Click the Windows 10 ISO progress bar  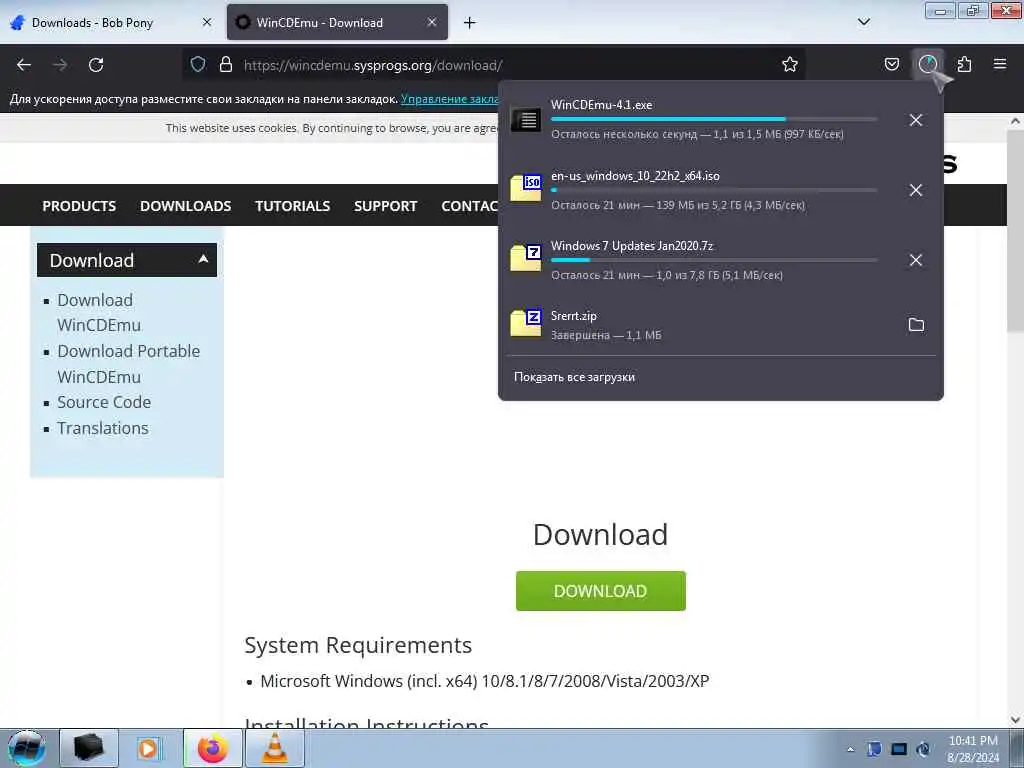coord(714,190)
